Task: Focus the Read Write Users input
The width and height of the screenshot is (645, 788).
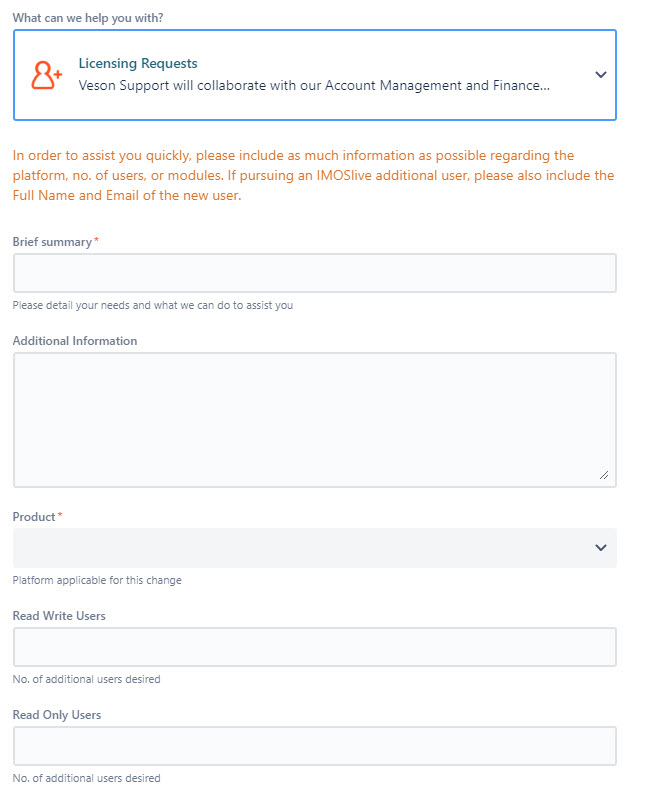Action: pyautogui.click(x=314, y=647)
